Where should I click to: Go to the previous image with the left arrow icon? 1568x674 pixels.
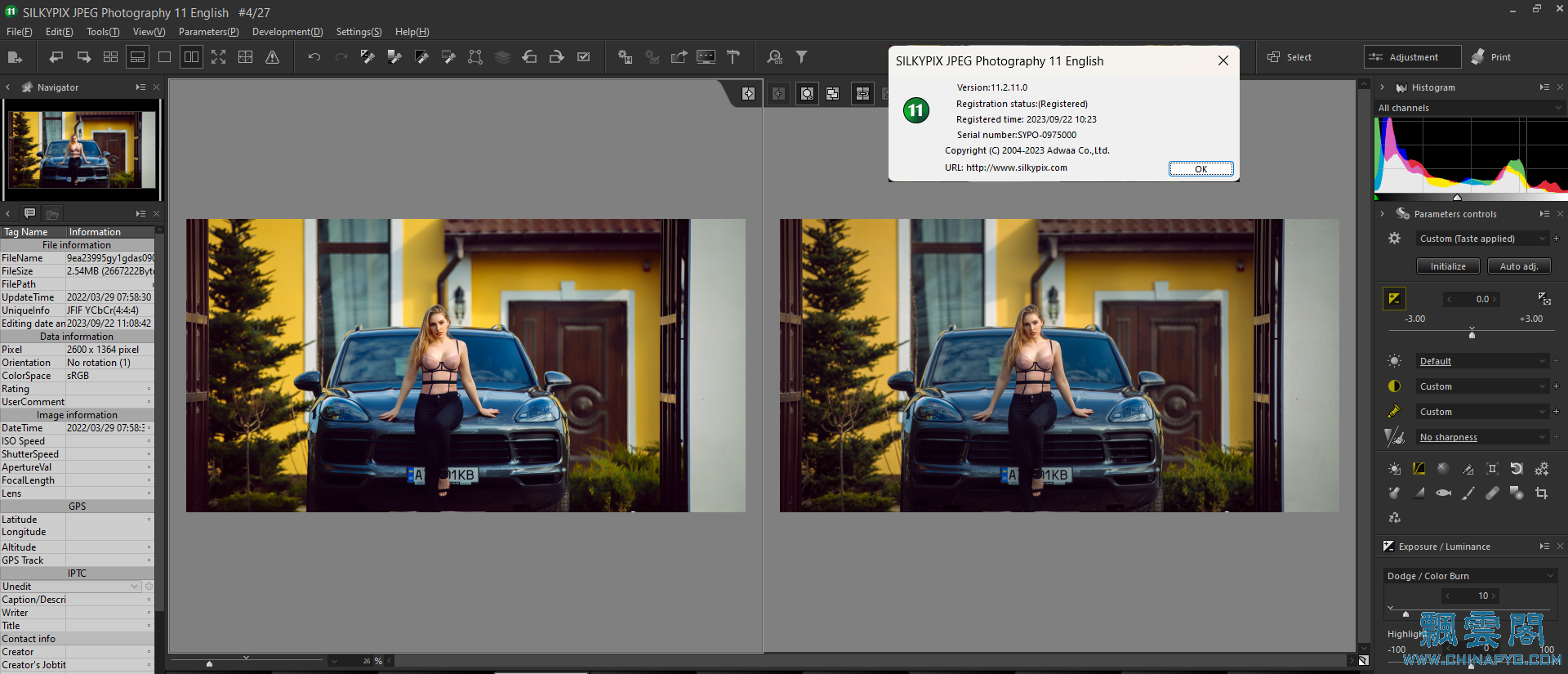(x=56, y=57)
